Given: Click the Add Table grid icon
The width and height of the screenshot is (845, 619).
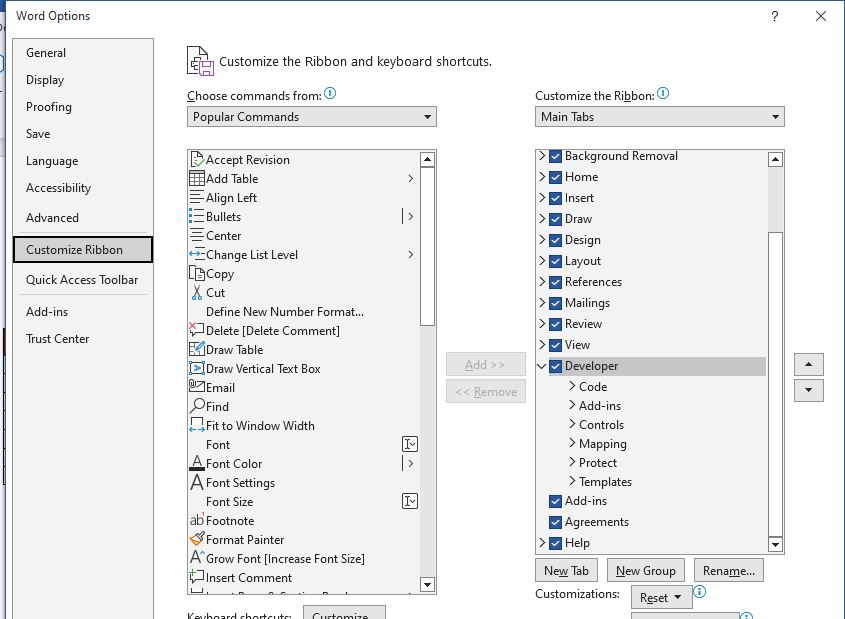Looking at the screenshot, I should click(x=197, y=179).
